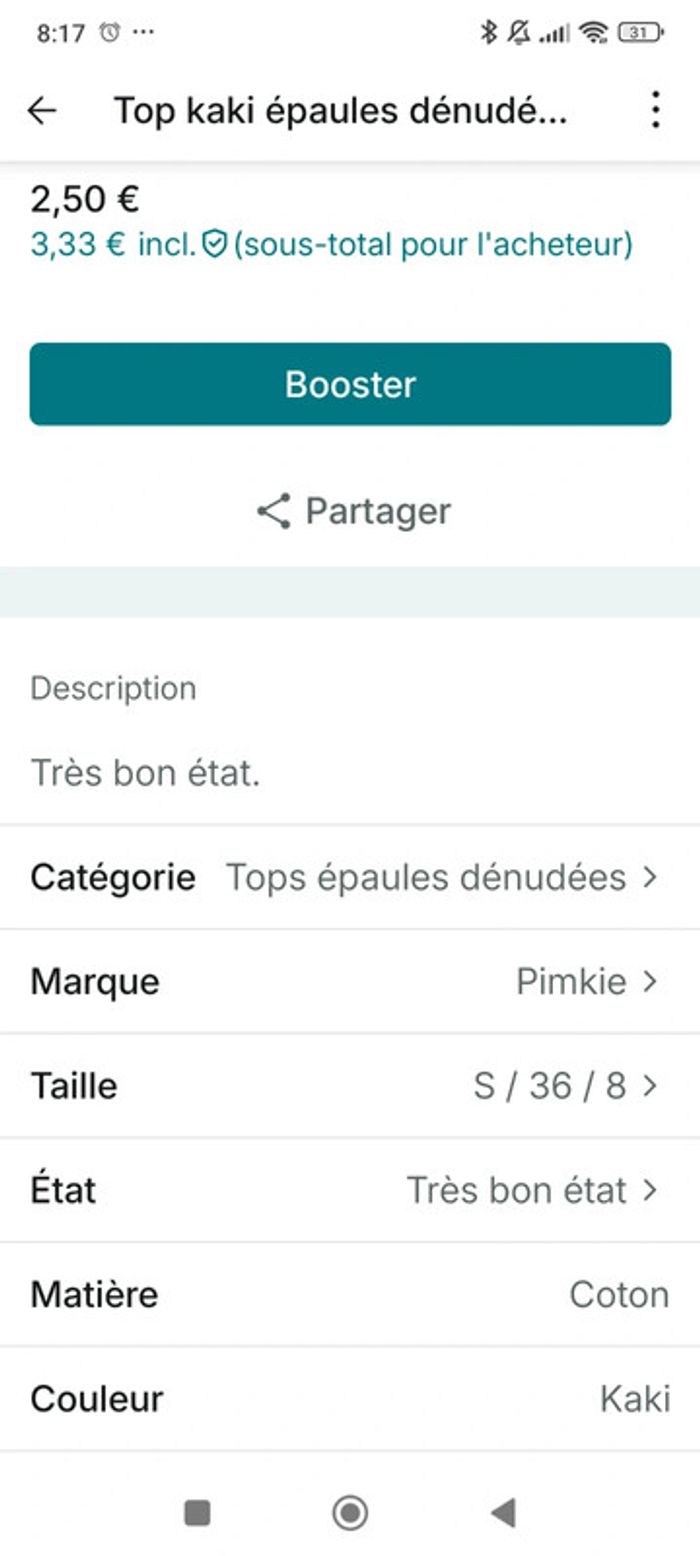Image resolution: width=700 pixels, height=1556 pixels.
Task: Open the Taille S / 36 / 8 chevron
Action: 650,1085
